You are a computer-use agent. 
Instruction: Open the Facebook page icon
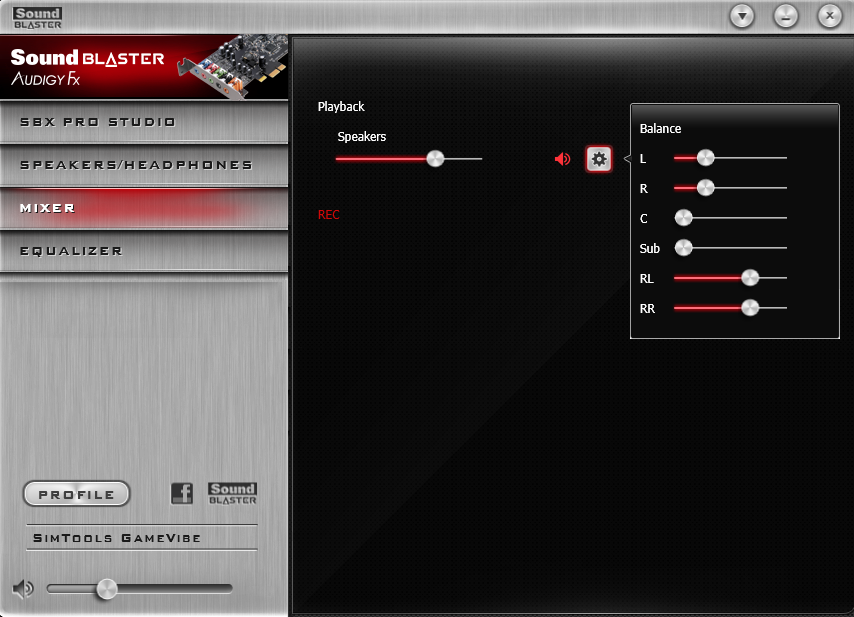pos(182,493)
